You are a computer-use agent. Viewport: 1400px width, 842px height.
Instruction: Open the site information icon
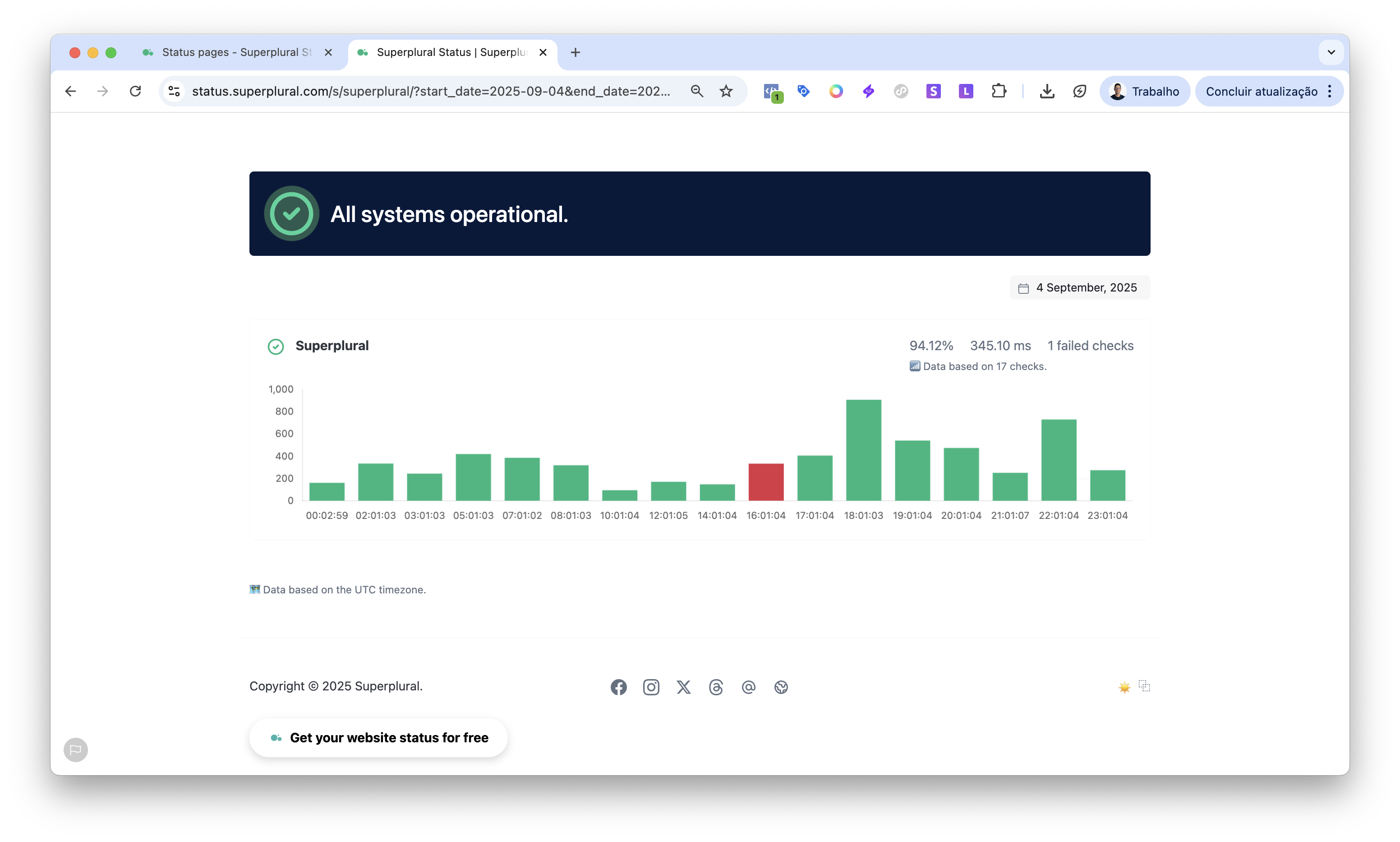point(174,91)
